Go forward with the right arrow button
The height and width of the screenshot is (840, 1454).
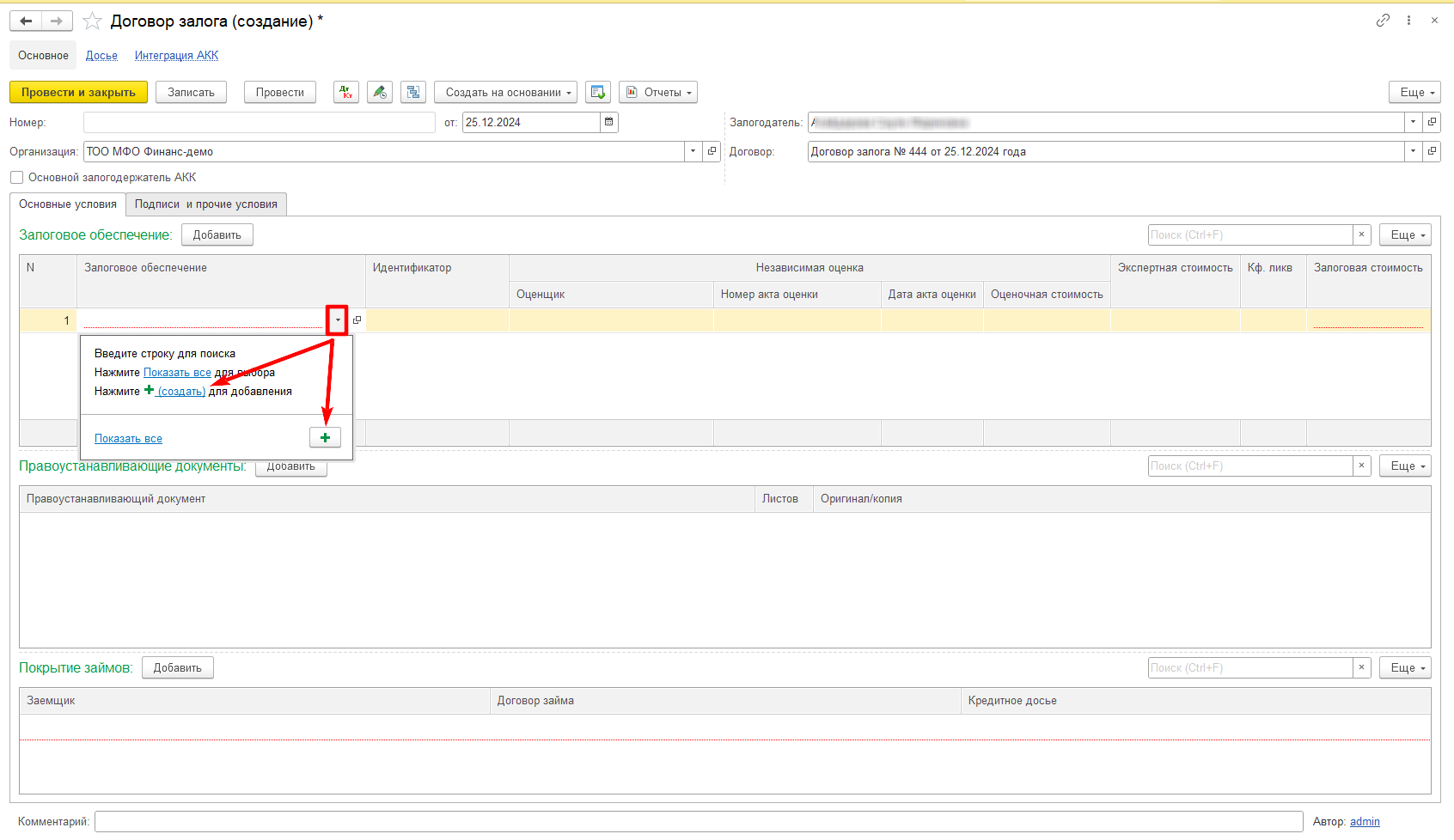point(57,21)
